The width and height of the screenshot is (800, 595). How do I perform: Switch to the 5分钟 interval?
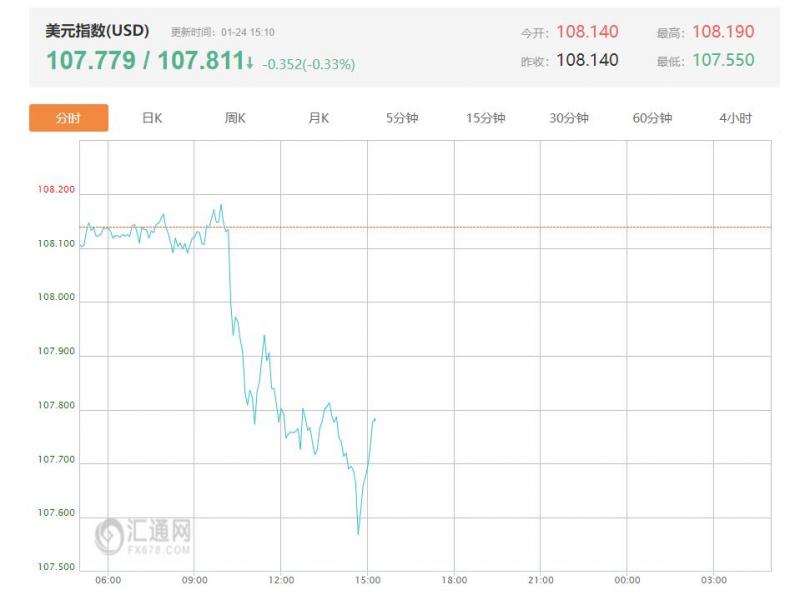click(402, 118)
